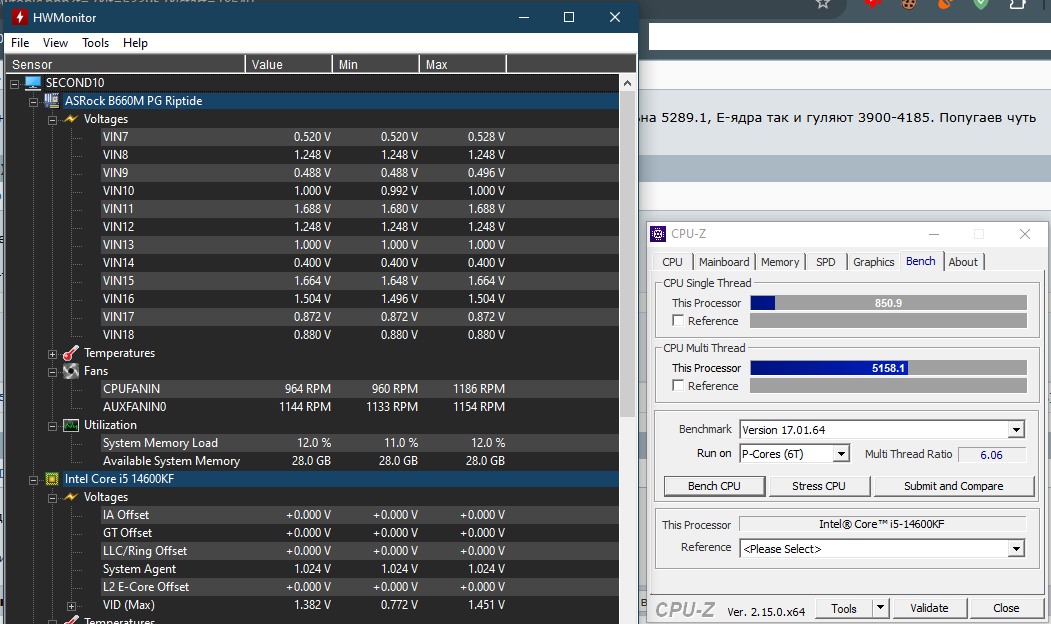Click the Bench CPU button
The image size is (1051, 624).
(714, 486)
